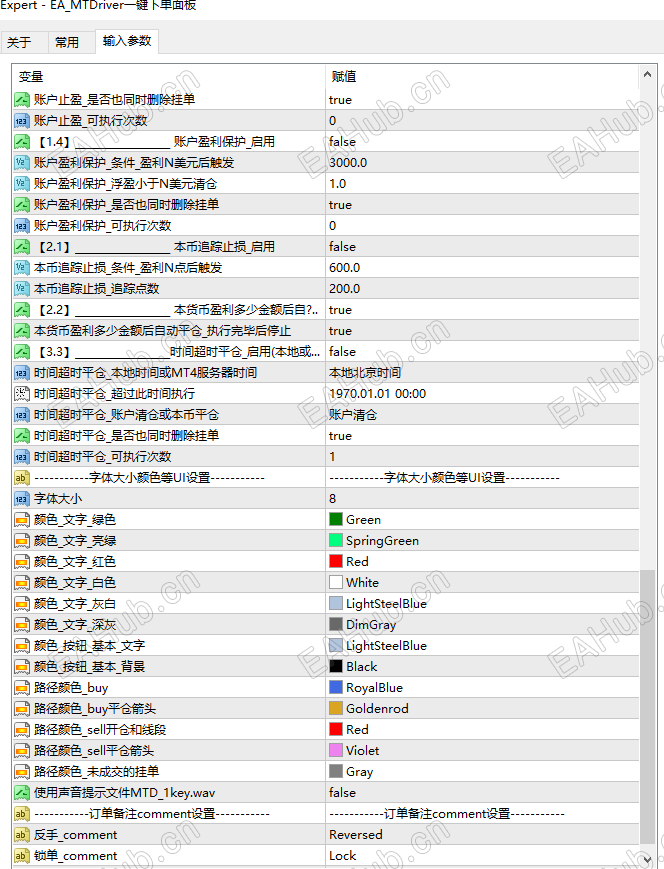Click the 赋值 column header
664x869 pixels.
coord(482,76)
